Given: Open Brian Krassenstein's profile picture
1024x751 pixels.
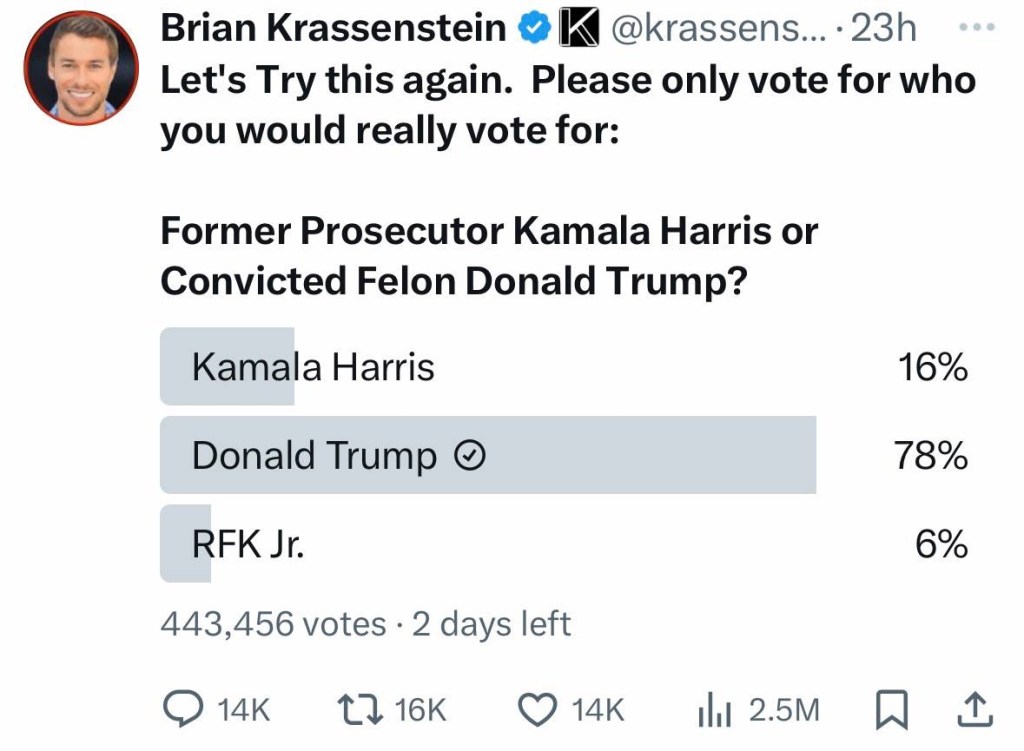Looking at the screenshot, I should click(81, 69).
